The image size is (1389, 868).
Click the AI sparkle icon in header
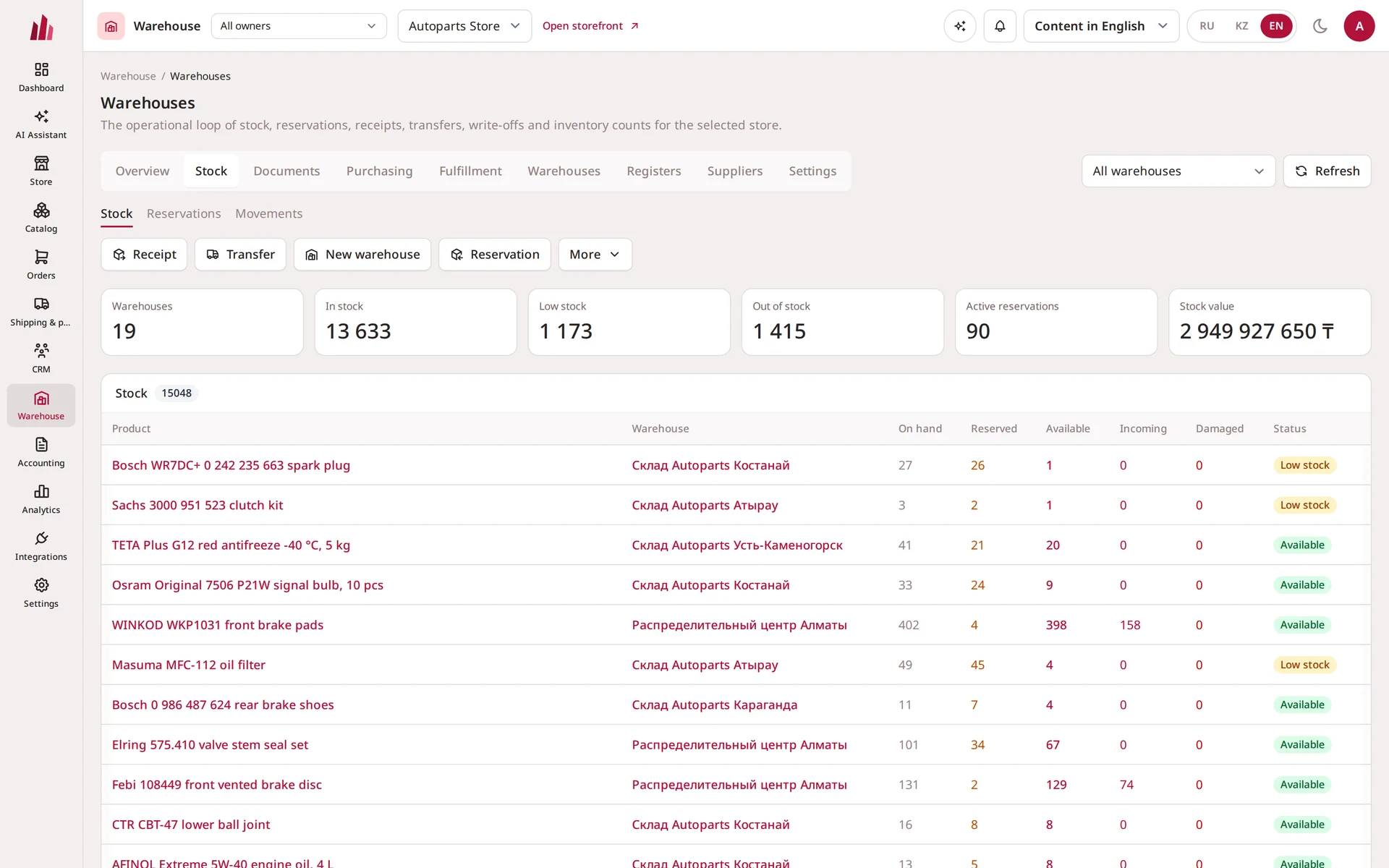click(x=960, y=26)
